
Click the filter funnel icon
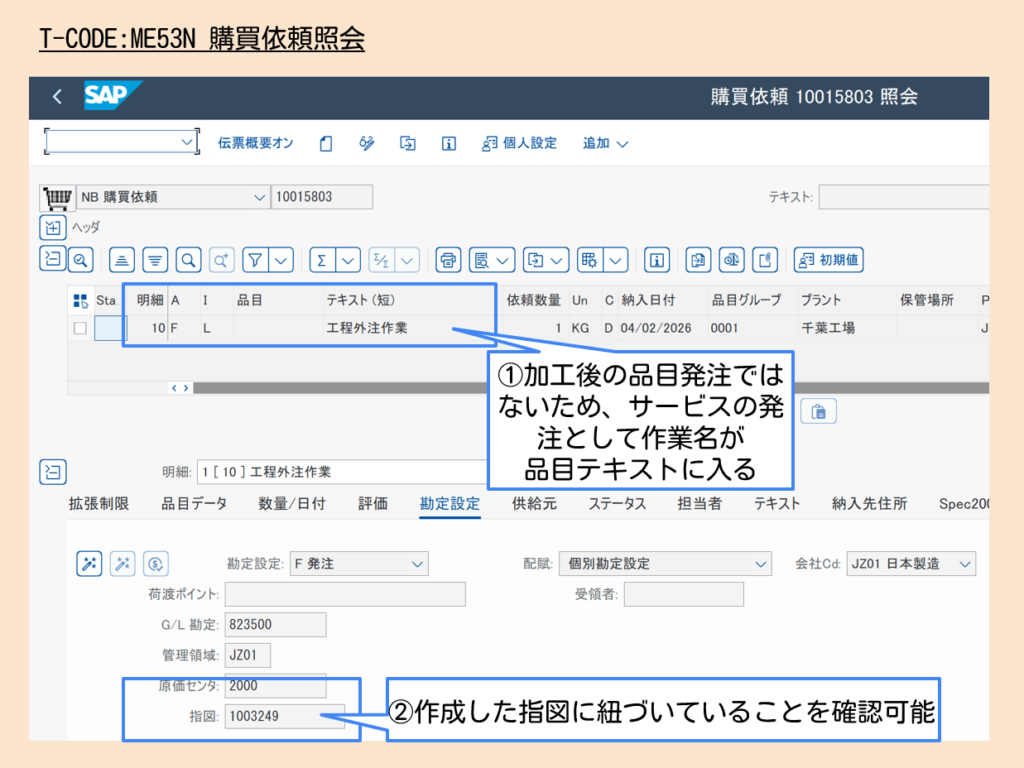(255, 260)
